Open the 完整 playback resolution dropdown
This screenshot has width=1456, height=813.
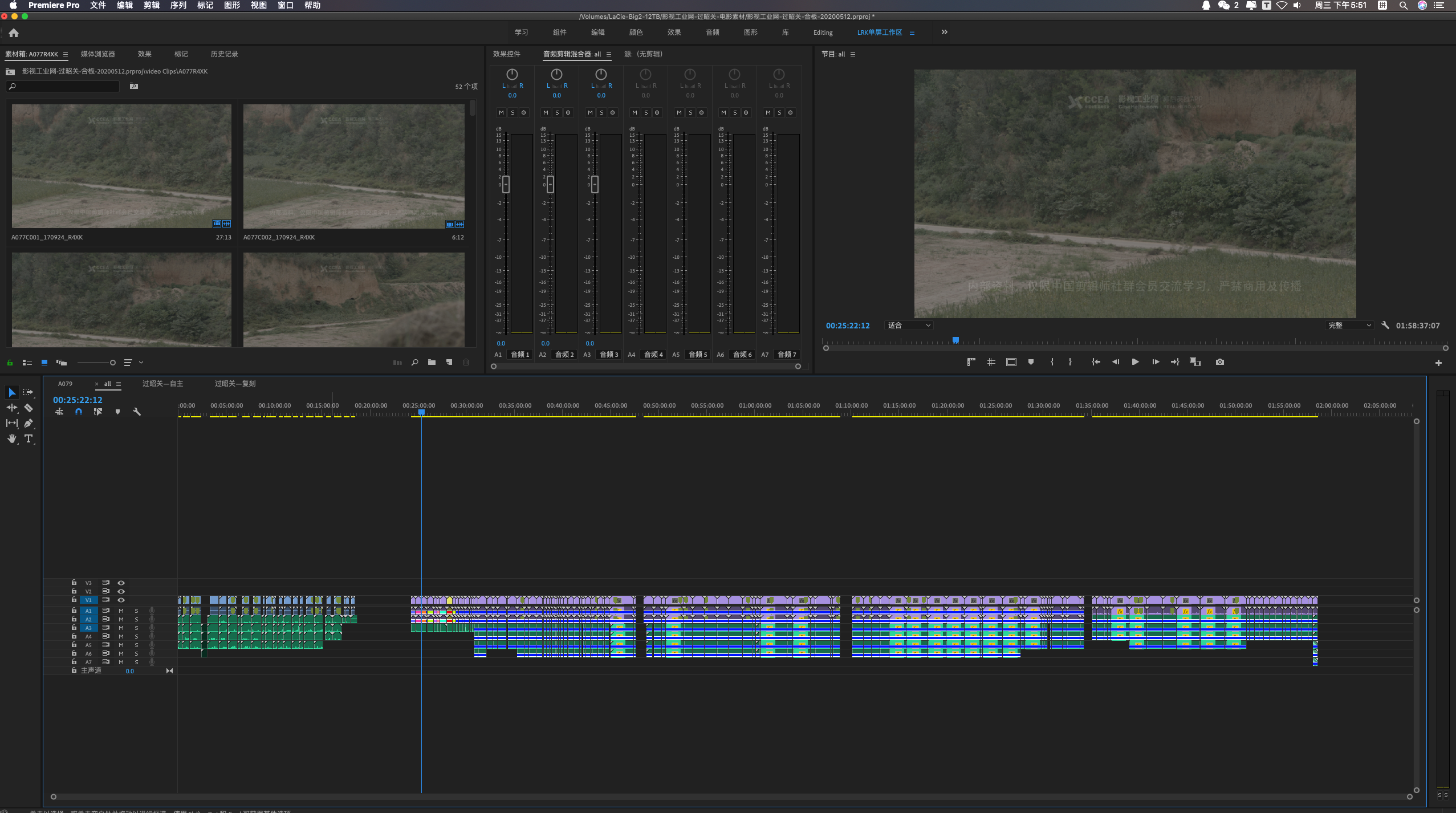tap(1349, 326)
